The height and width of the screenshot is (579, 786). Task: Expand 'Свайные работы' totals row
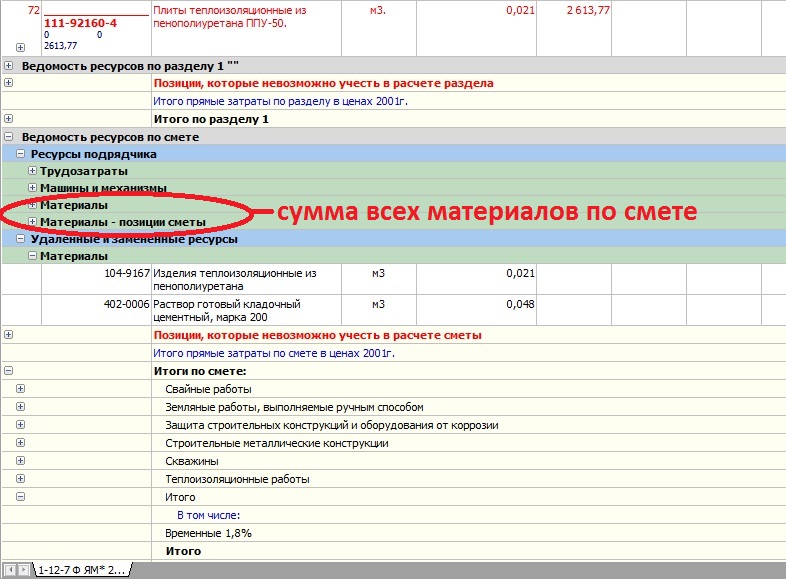20,389
